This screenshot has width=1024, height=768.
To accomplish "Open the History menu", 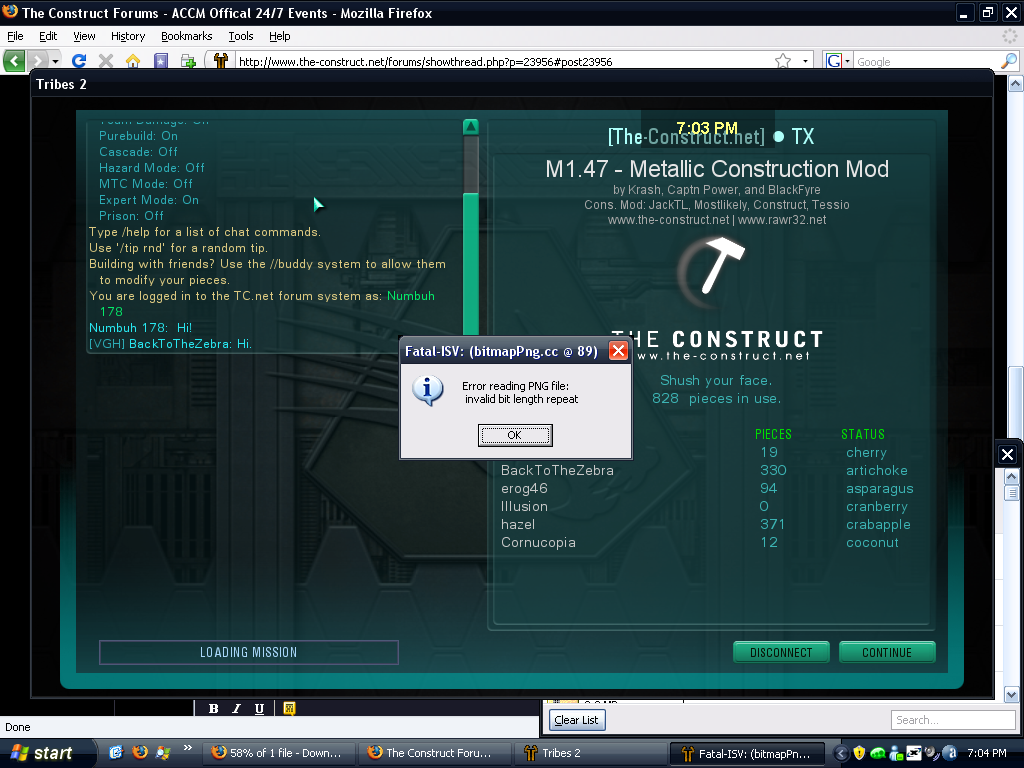I will (x=127, y=36).
